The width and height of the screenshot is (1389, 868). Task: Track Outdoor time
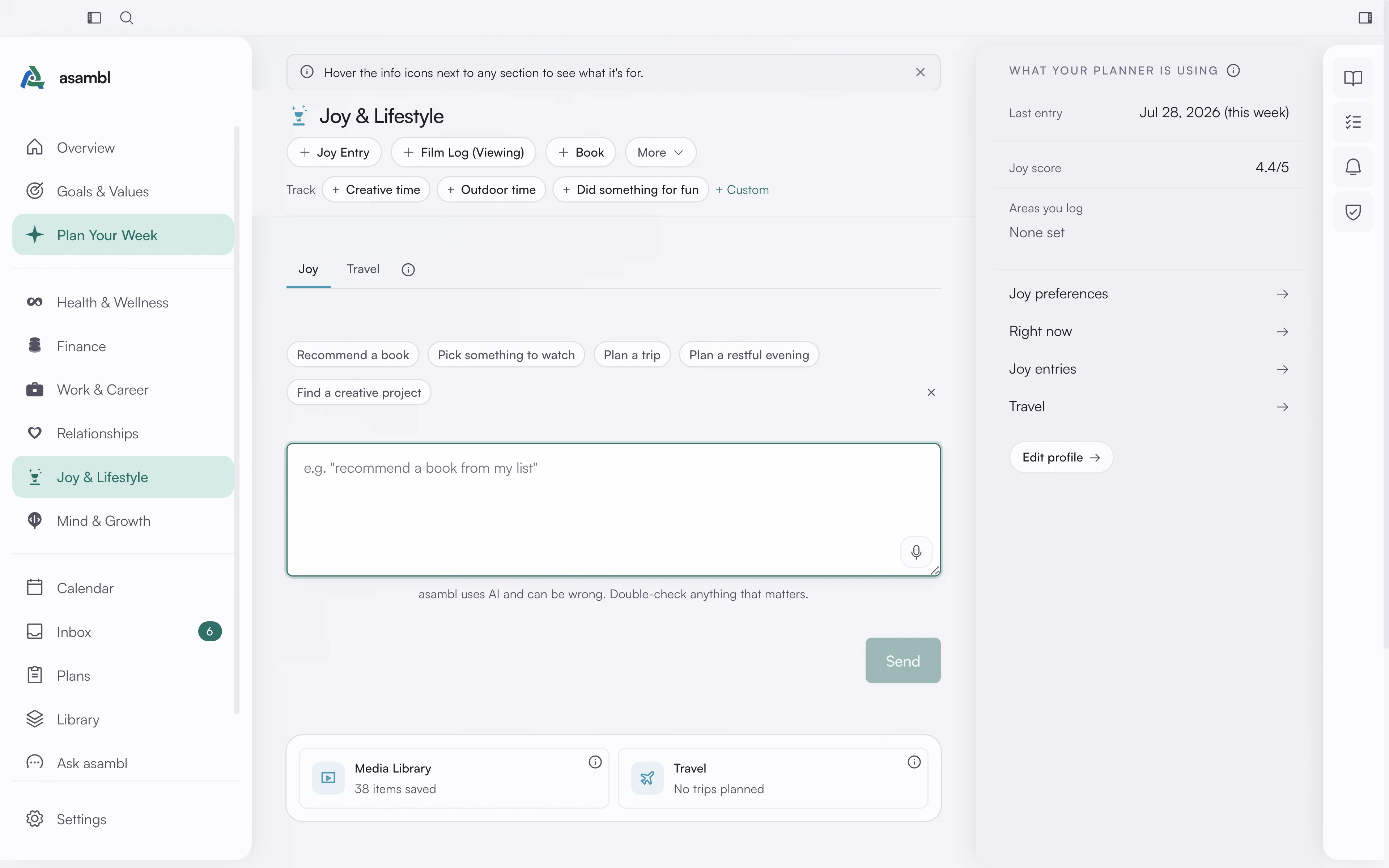pyautogui.click(x=491, y=190)
